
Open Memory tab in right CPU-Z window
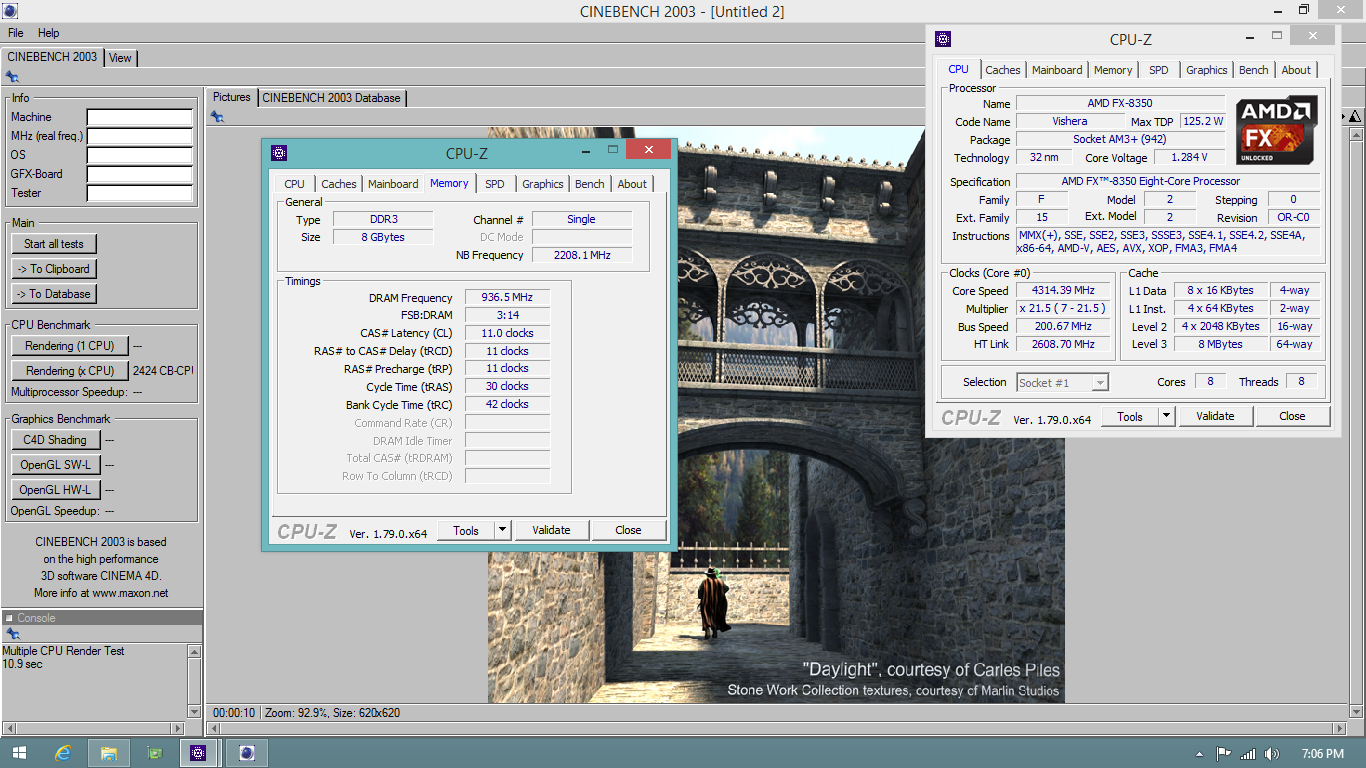(x=1113, y=70)
